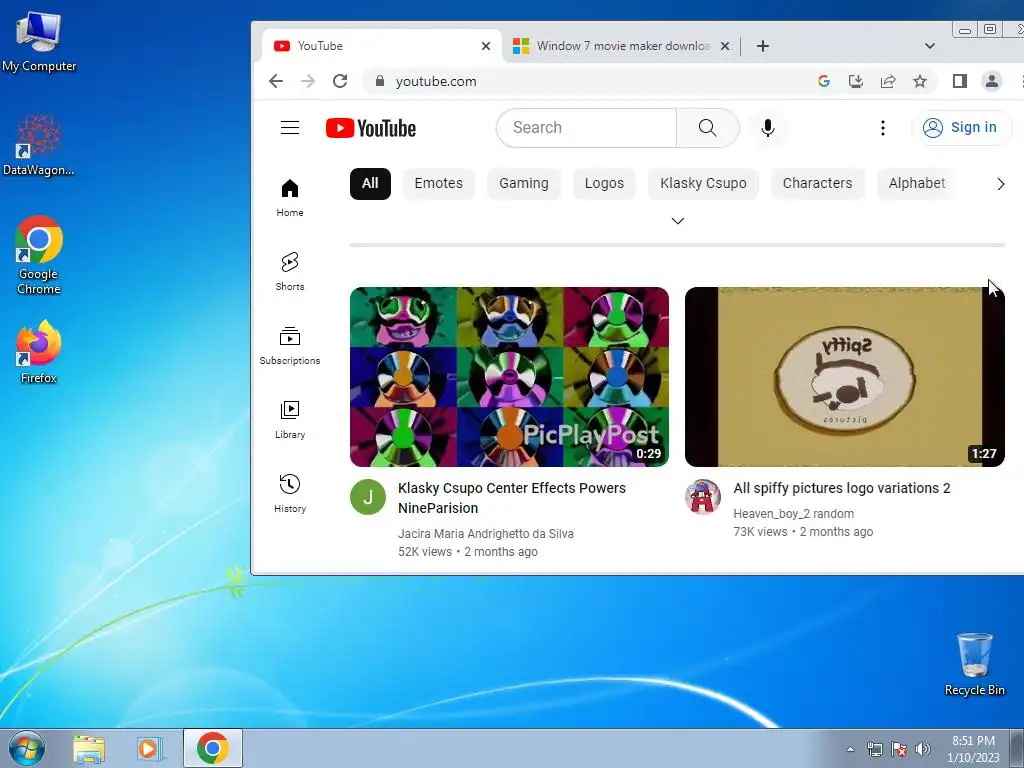Switch to the YouTube tab
Viewport: 1024px width, 768px height.
(x=382, y=46)
